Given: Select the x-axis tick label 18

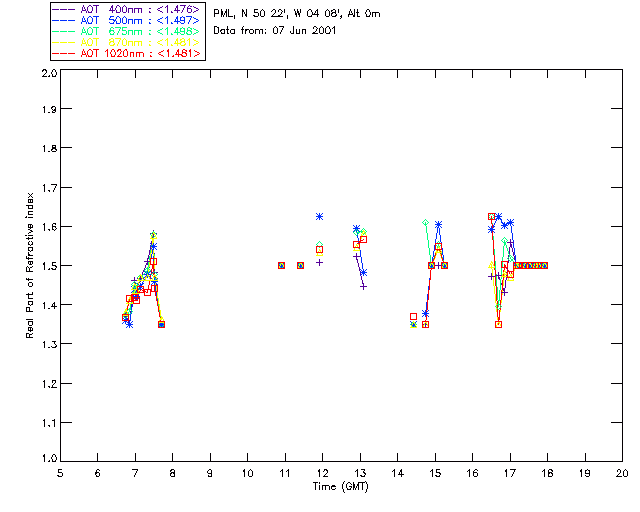Looking at the screenshot, I should tap(547, 473).
